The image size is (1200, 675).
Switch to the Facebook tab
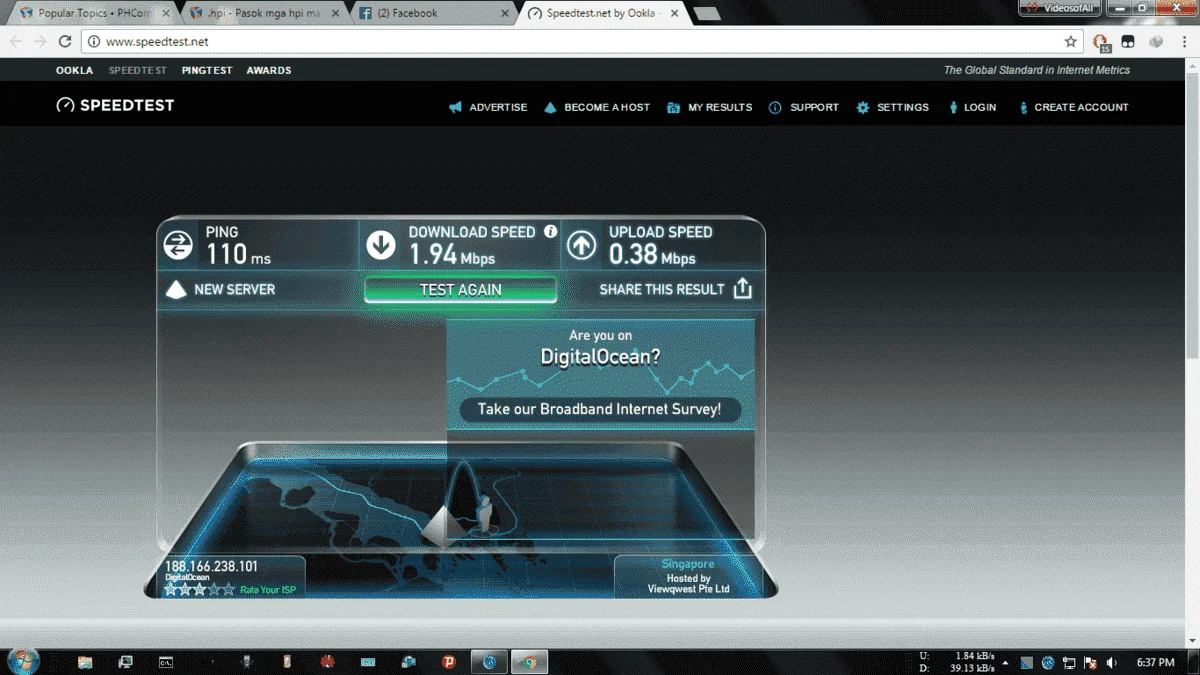pyautogui.click(x=435, y=13)
